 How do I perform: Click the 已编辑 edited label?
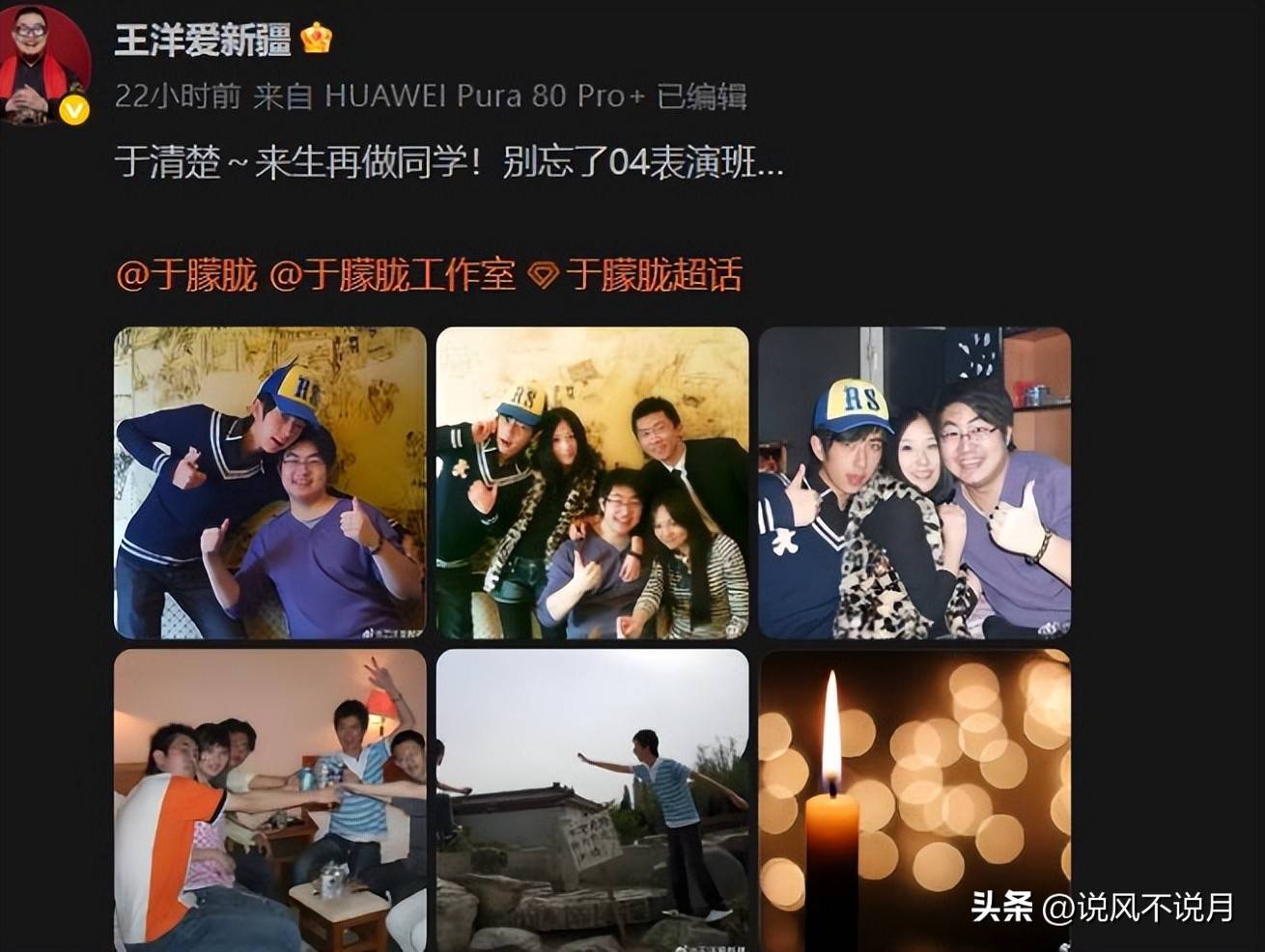(x=702, y=97)
